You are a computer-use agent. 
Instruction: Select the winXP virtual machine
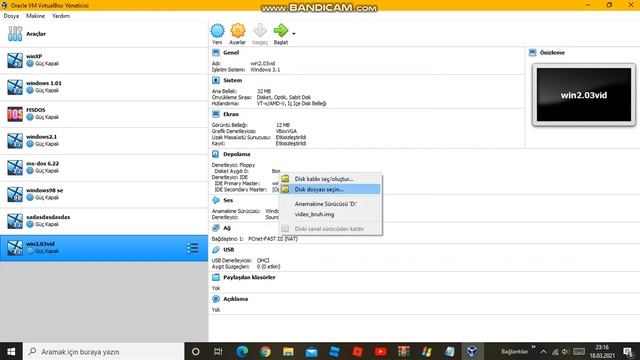point(104,60)
